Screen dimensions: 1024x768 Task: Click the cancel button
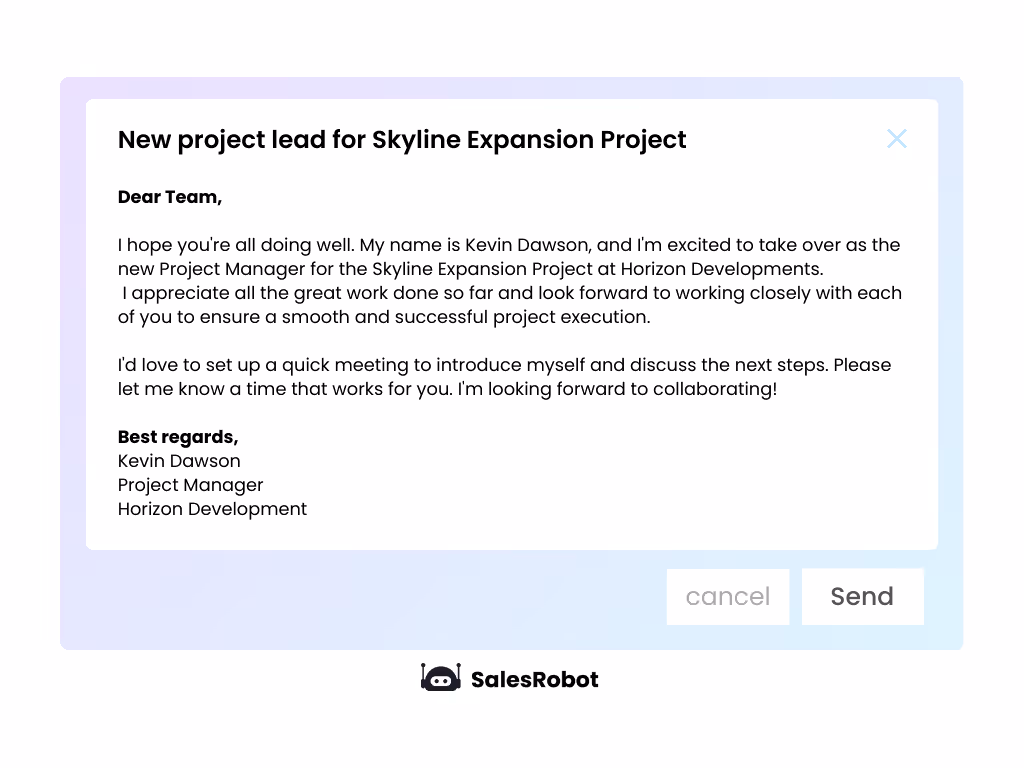click(x=727, y=596)
